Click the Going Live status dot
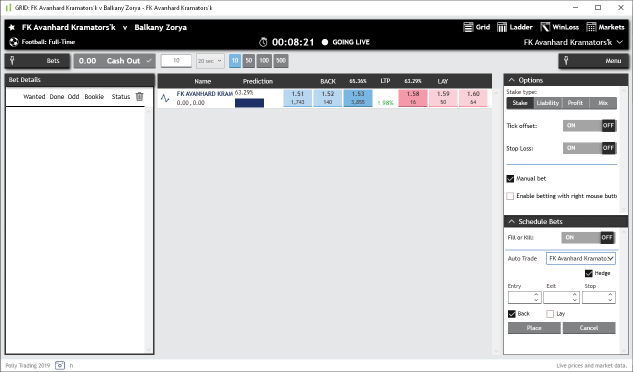The height and width of the screenshot is (372, 633). [x=325, y=42]
